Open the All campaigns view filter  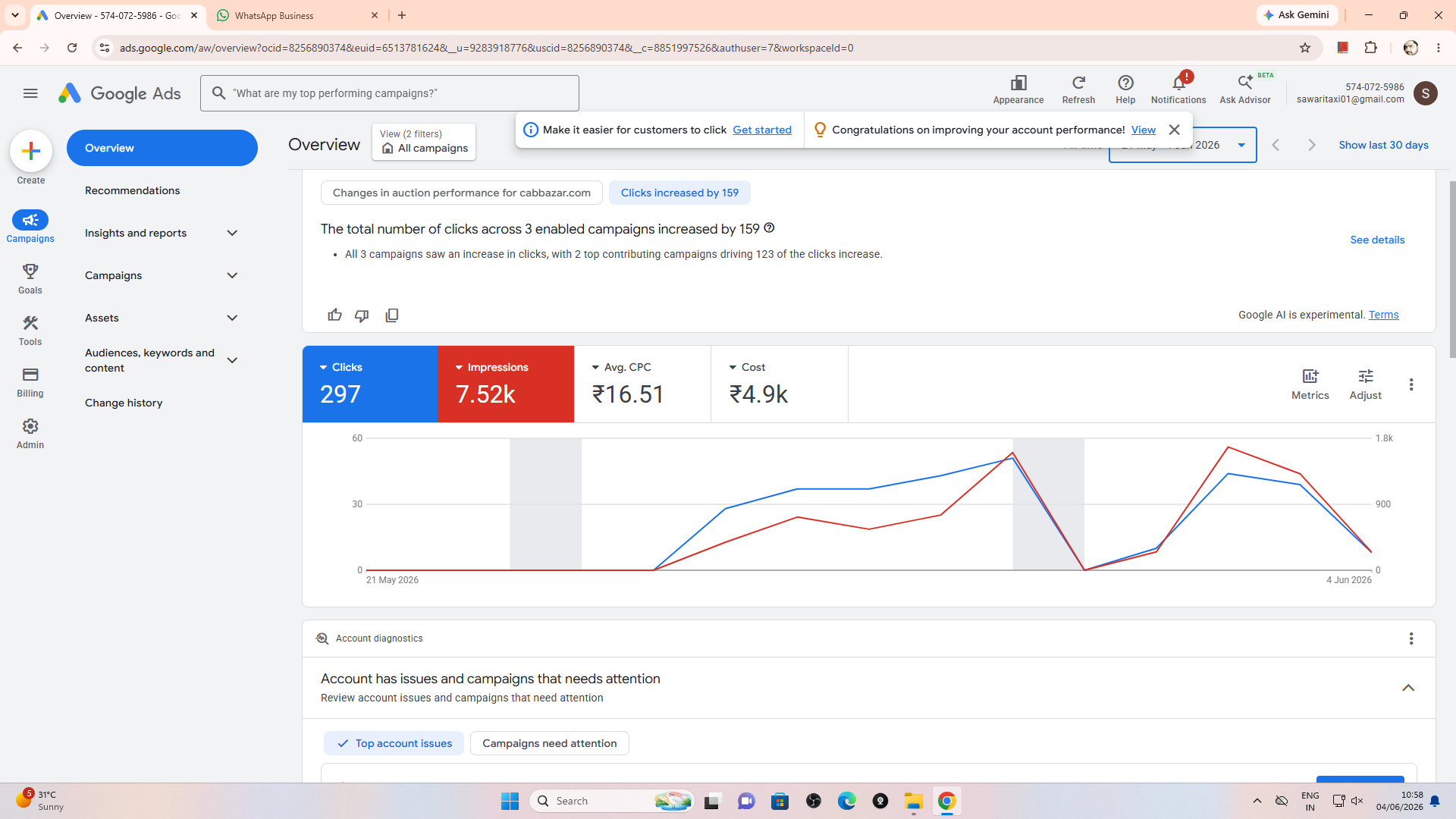click(x=424, y=142)
